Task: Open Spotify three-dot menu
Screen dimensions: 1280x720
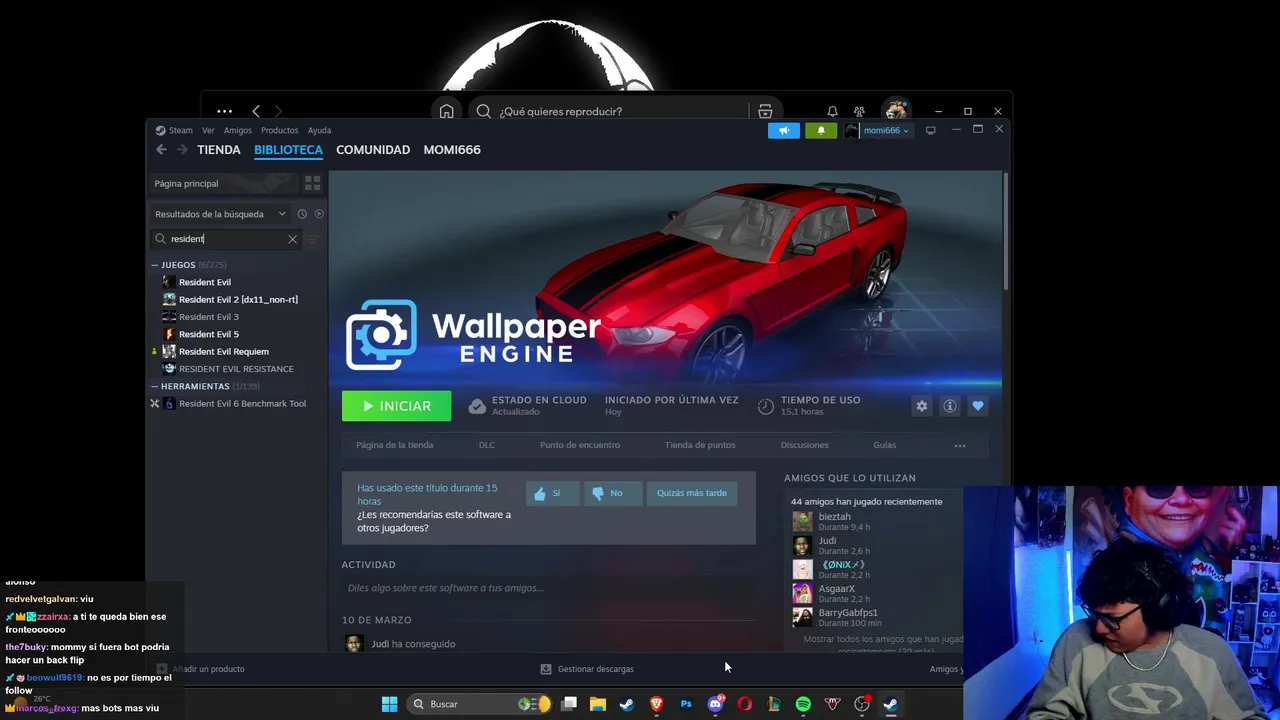Action: pos(224,111)
